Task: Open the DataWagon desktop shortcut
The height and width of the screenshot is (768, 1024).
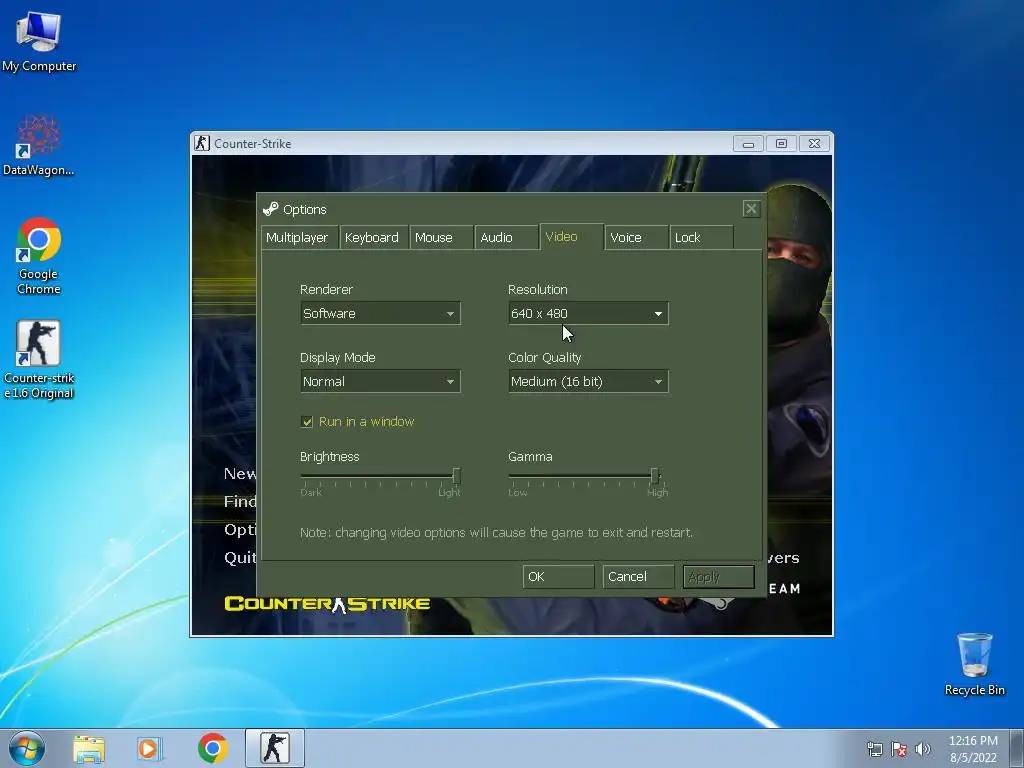Action: coord(39,145)
